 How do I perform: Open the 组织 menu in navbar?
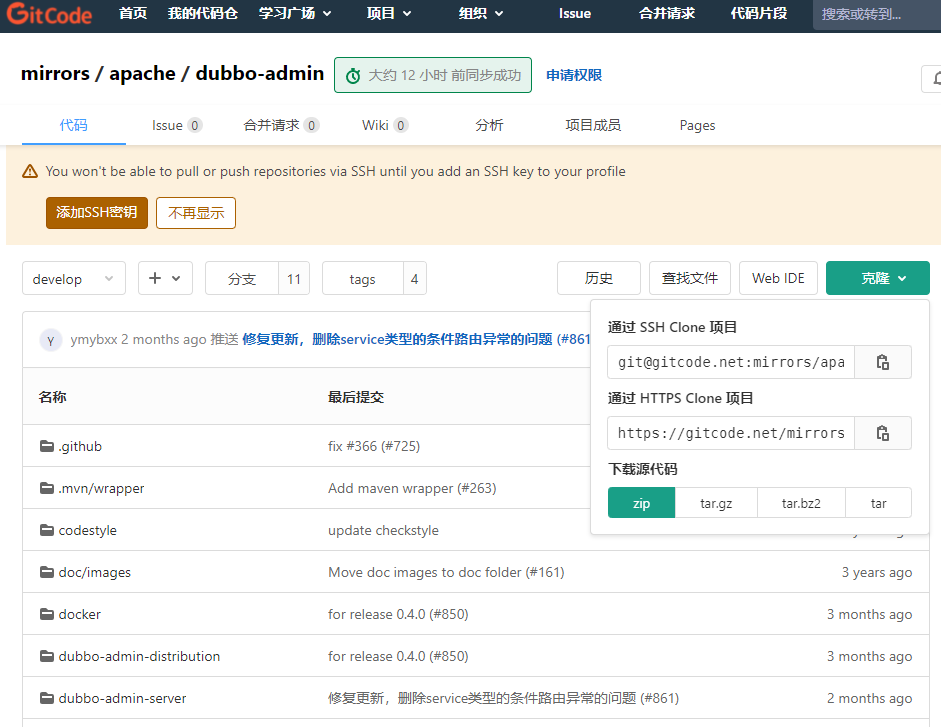481,13
